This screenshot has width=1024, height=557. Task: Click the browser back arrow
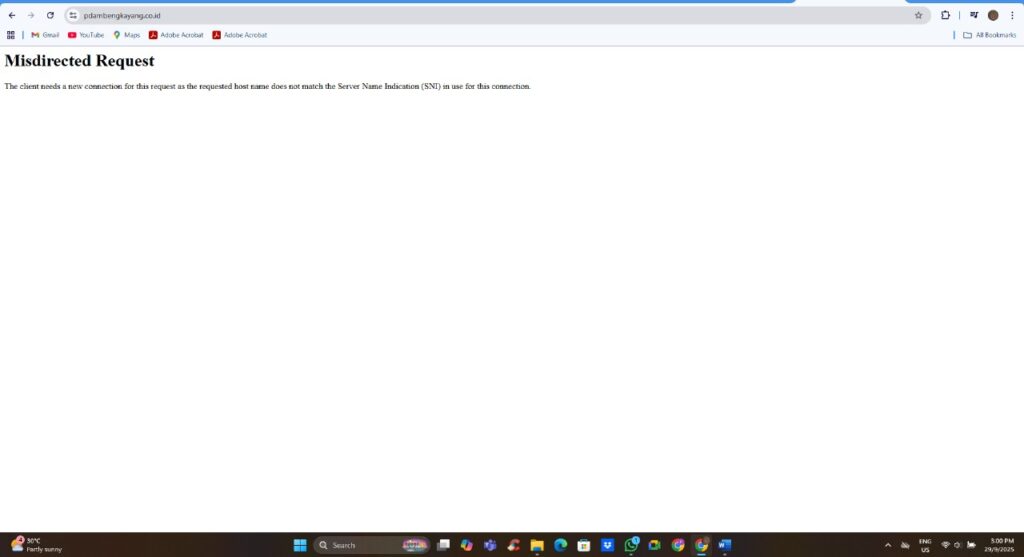tap(11, 15)
